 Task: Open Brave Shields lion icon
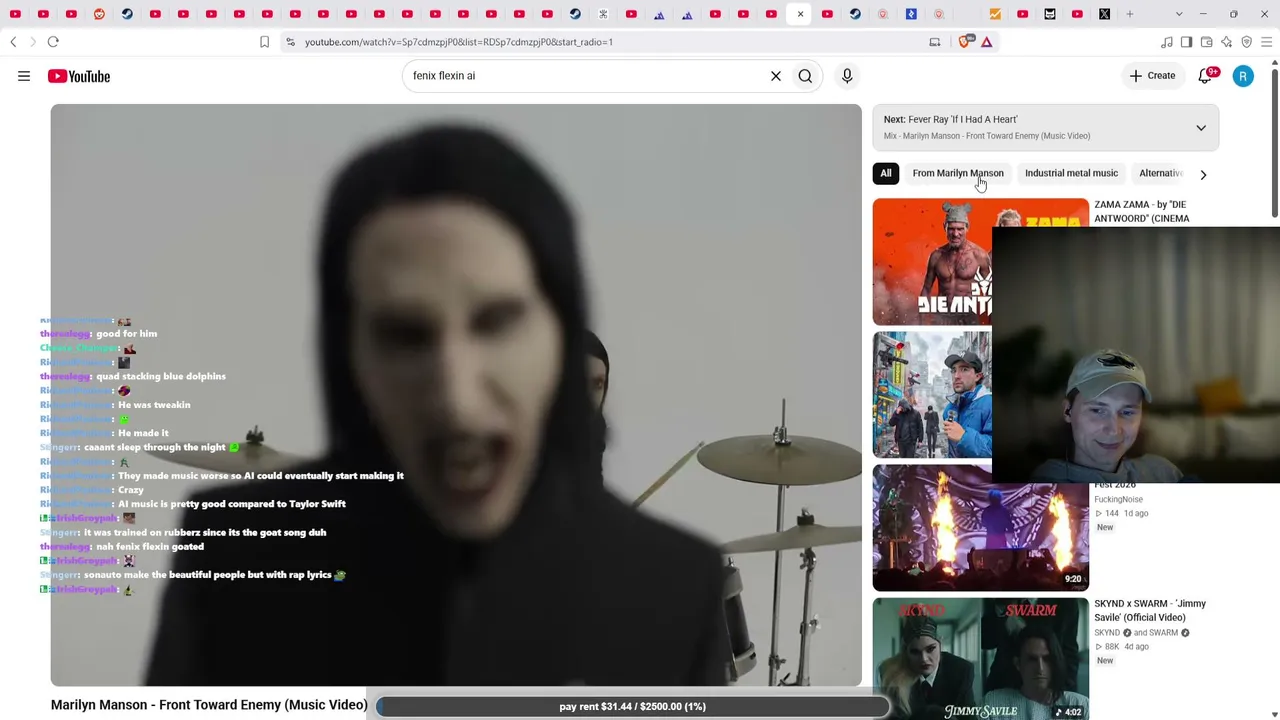pos(965,42)
